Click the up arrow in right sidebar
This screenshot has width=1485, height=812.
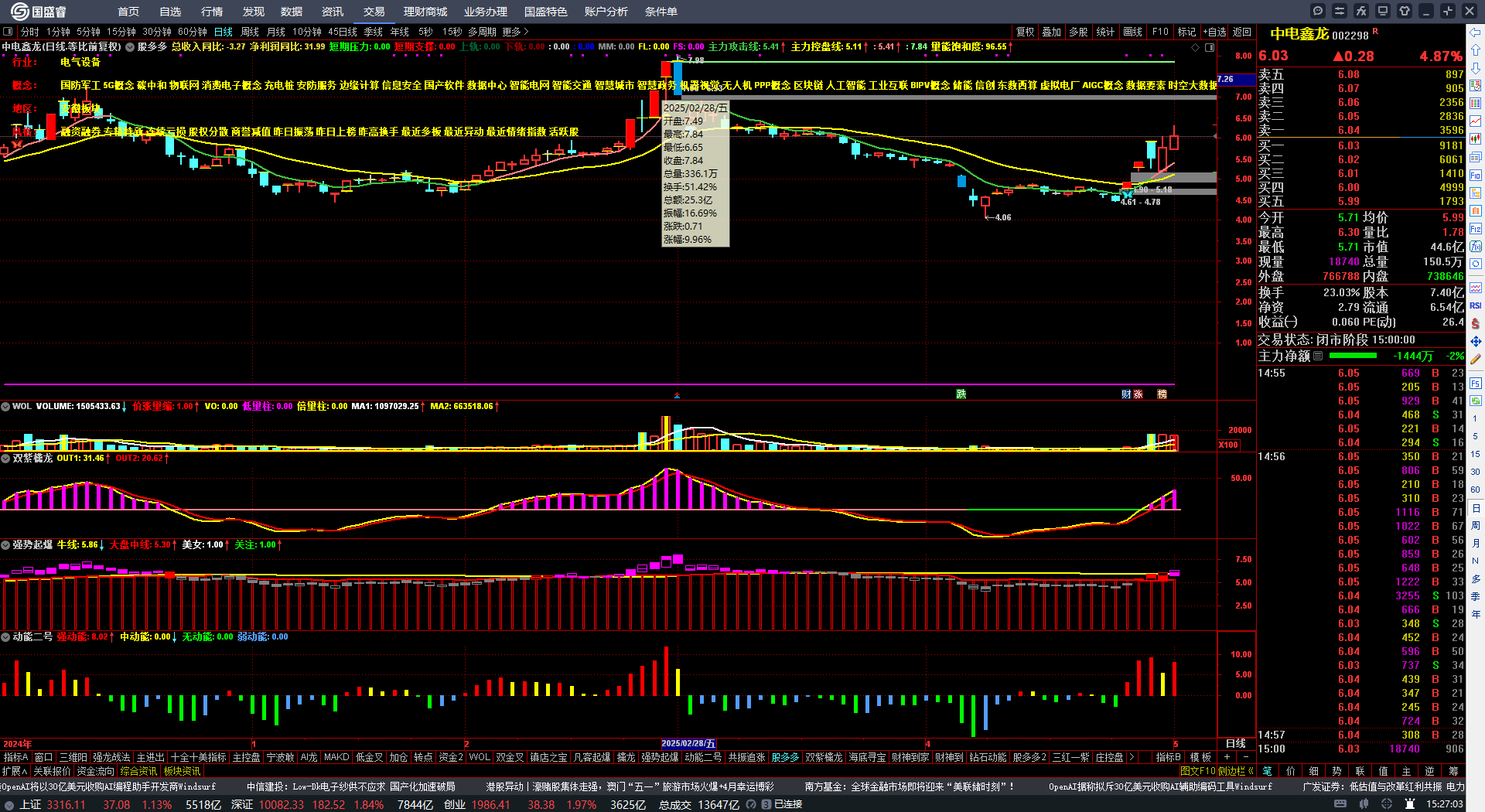[x=1476, y=50]
